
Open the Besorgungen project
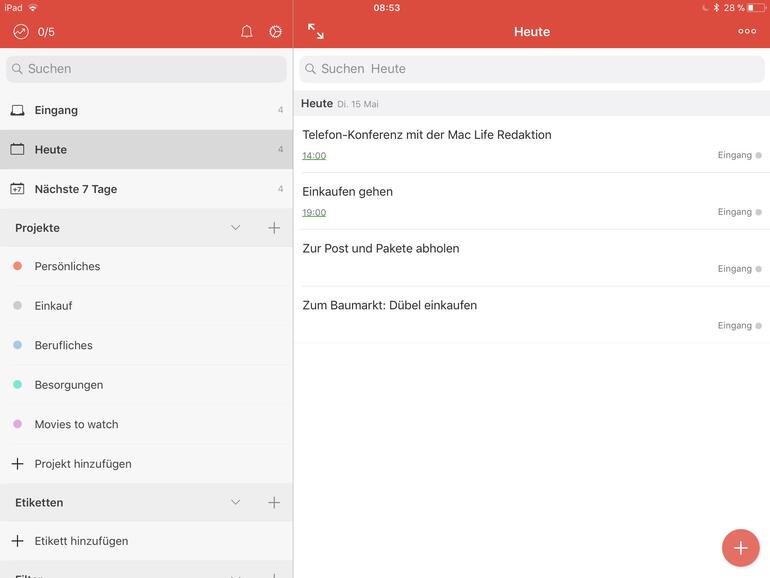[146, 385]
